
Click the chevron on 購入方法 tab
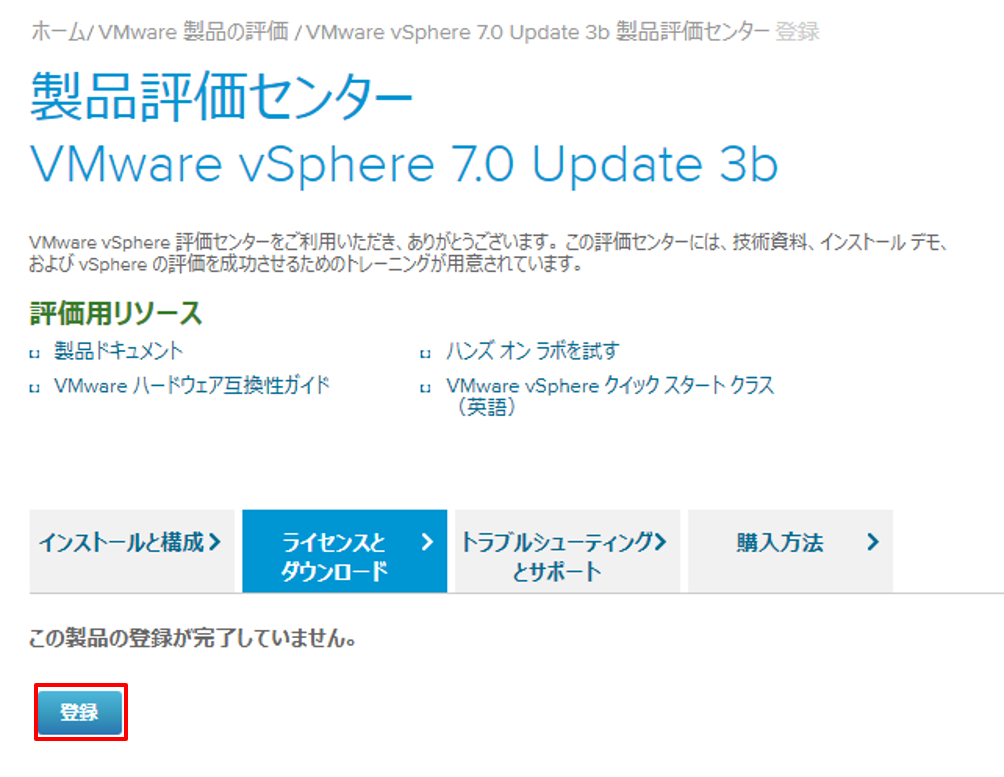(872, 542)
